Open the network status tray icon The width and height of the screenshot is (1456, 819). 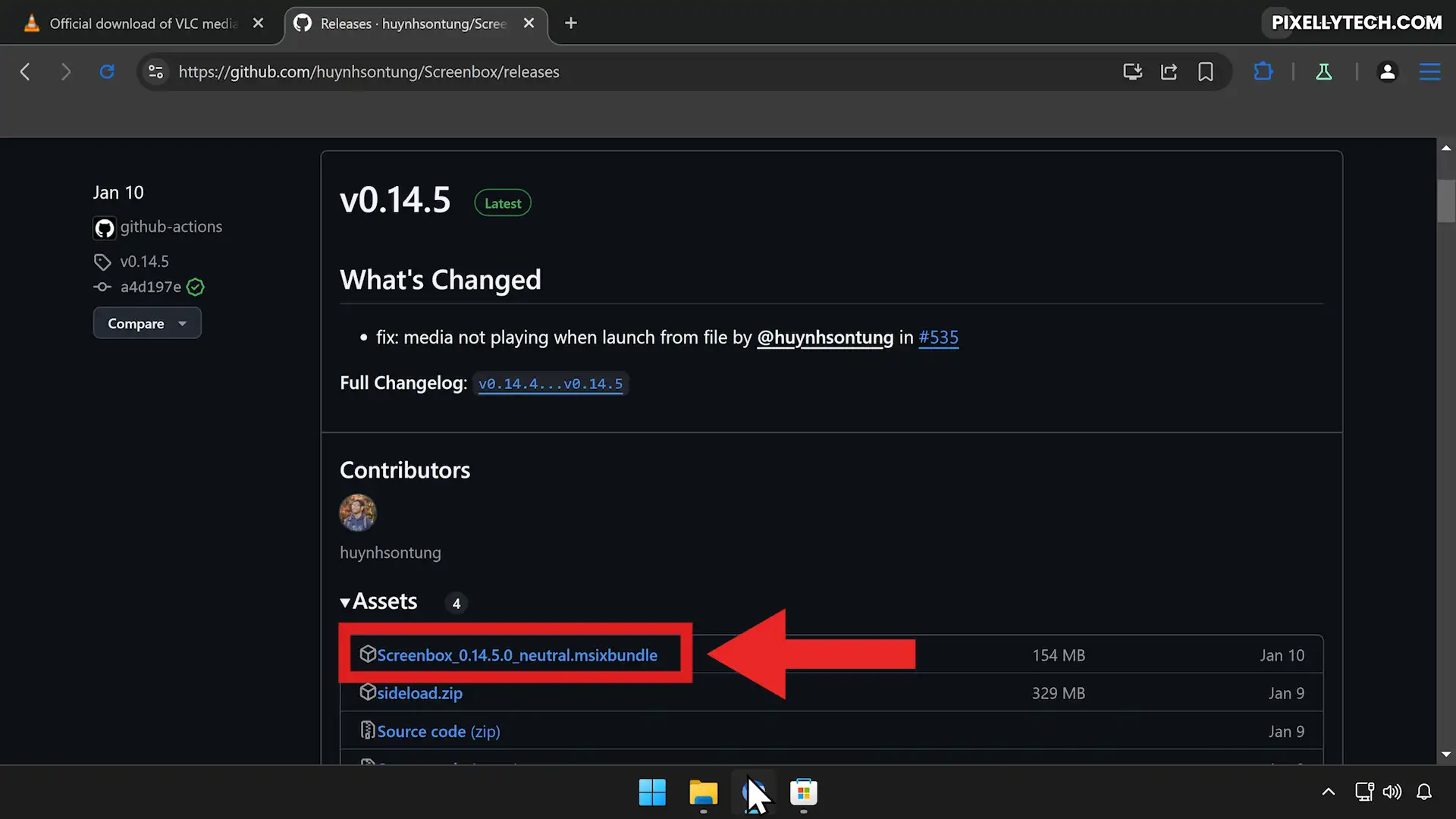1363,792
